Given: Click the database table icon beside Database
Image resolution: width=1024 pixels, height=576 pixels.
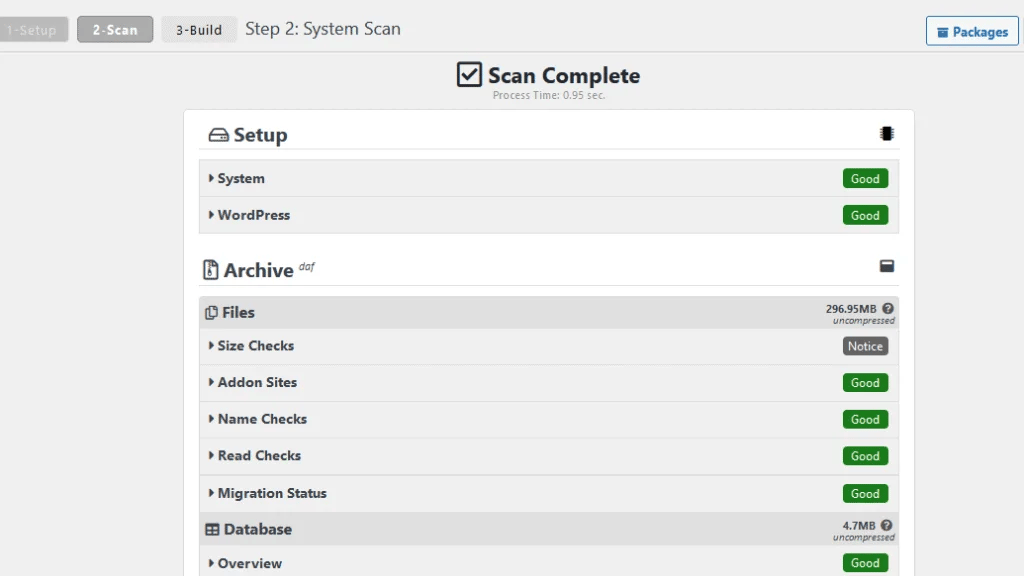Looking at the screenshot, I should tap(214, 528).
